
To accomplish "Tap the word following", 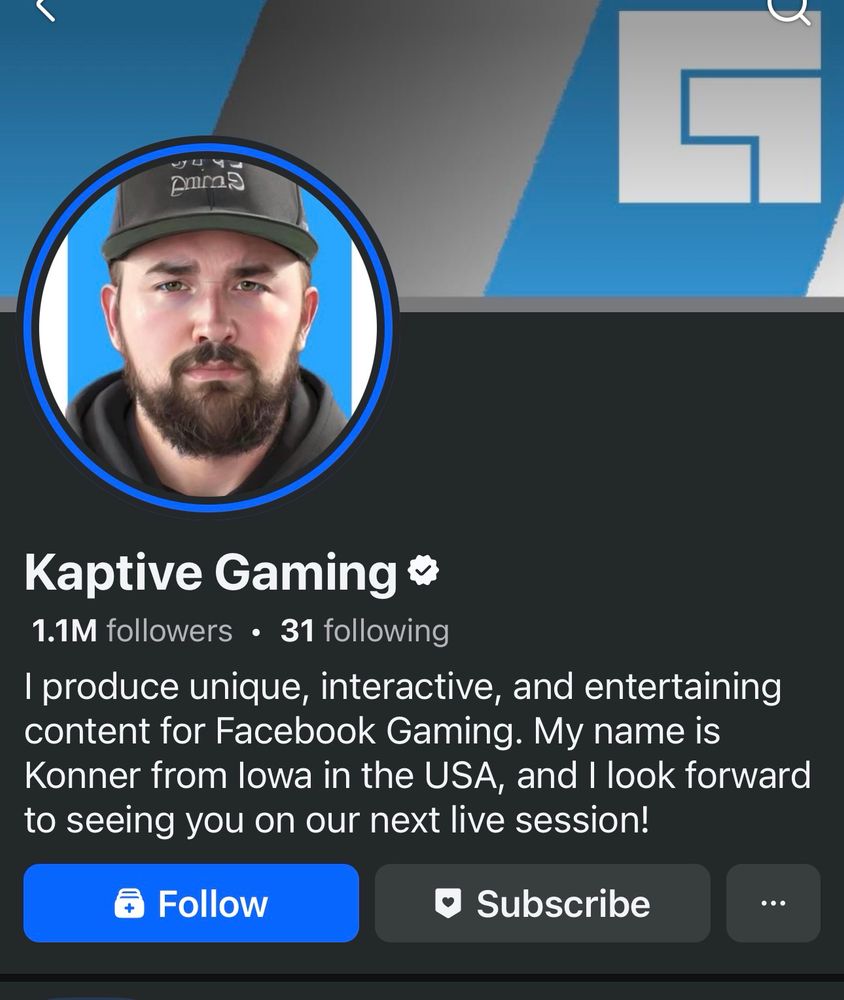I will click(x=387, y=631).
